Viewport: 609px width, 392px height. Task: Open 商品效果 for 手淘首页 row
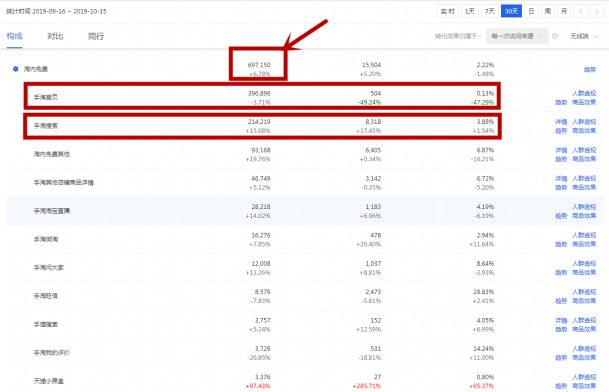click(584, 102)
